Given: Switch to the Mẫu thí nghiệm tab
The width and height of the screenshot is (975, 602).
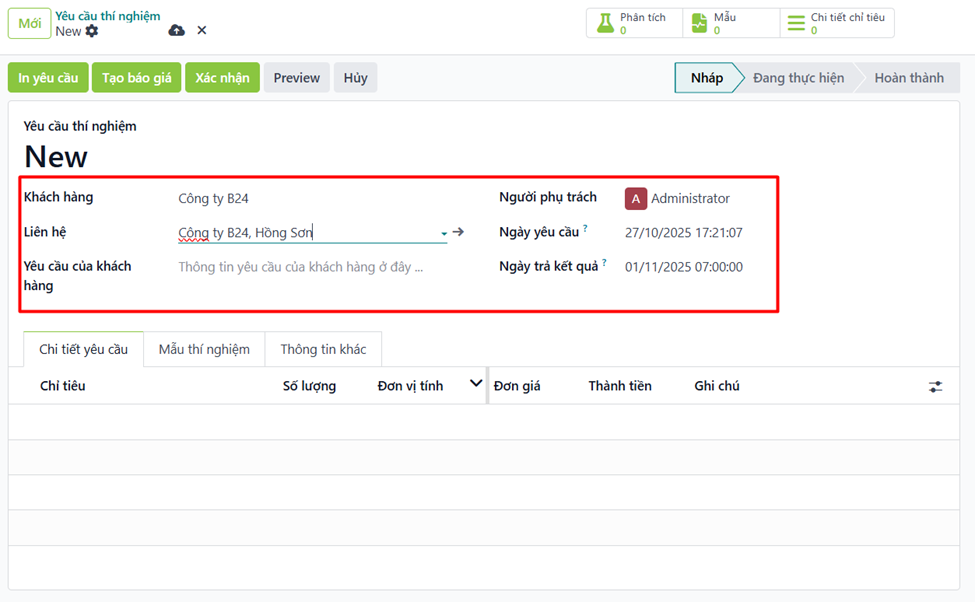Looking at the screenshot, I should (x=204, y=349).
